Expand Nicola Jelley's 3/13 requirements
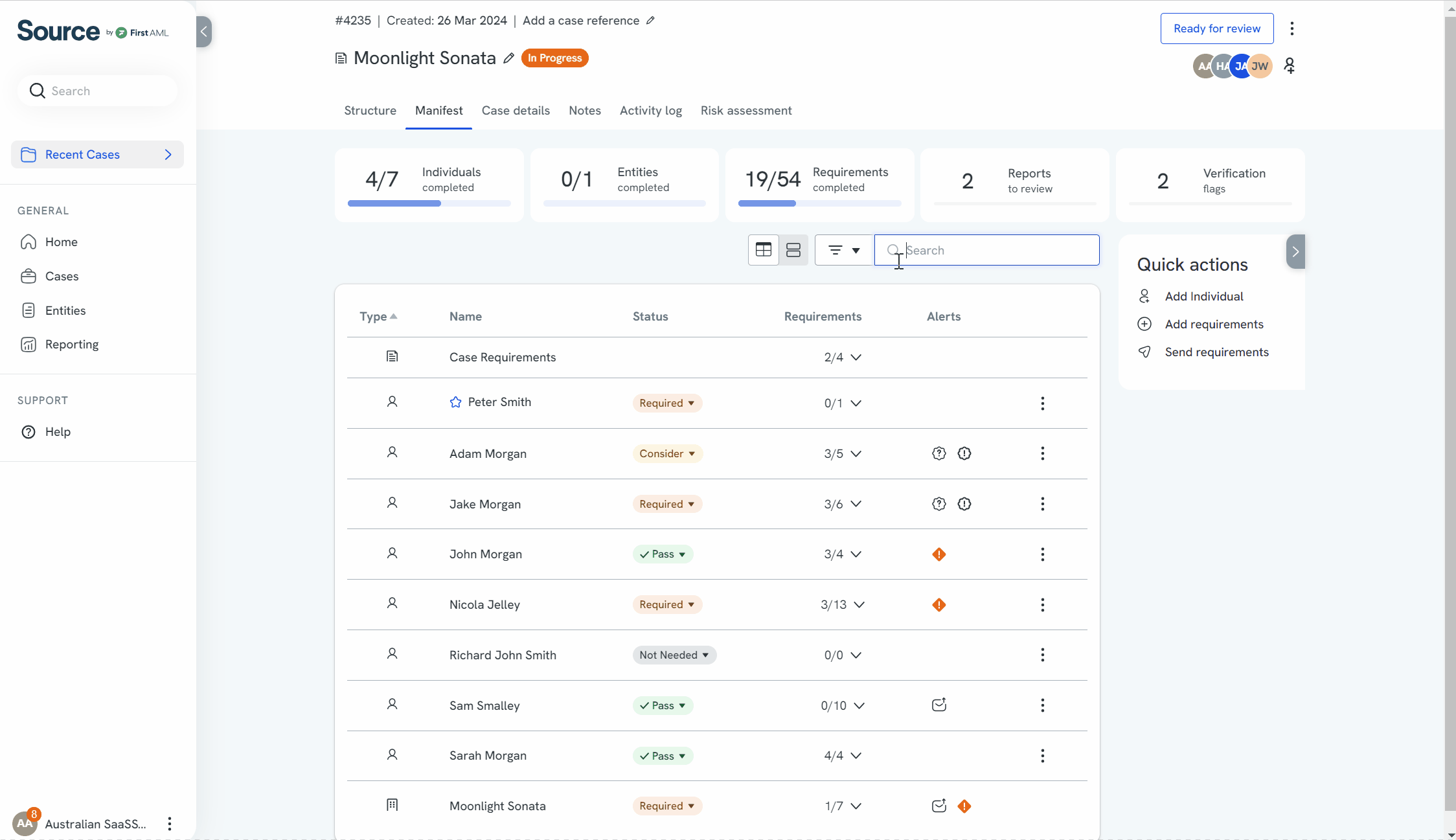This screenshot has width=1456, height=840. coord(859,604)
